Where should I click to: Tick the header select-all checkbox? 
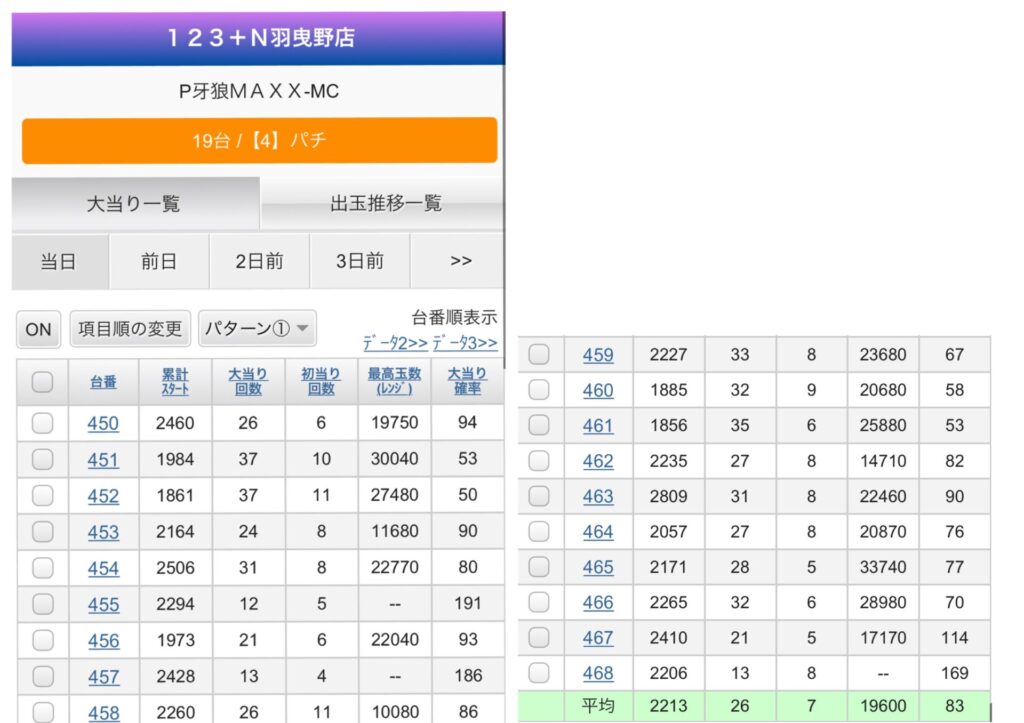point(42,381)
